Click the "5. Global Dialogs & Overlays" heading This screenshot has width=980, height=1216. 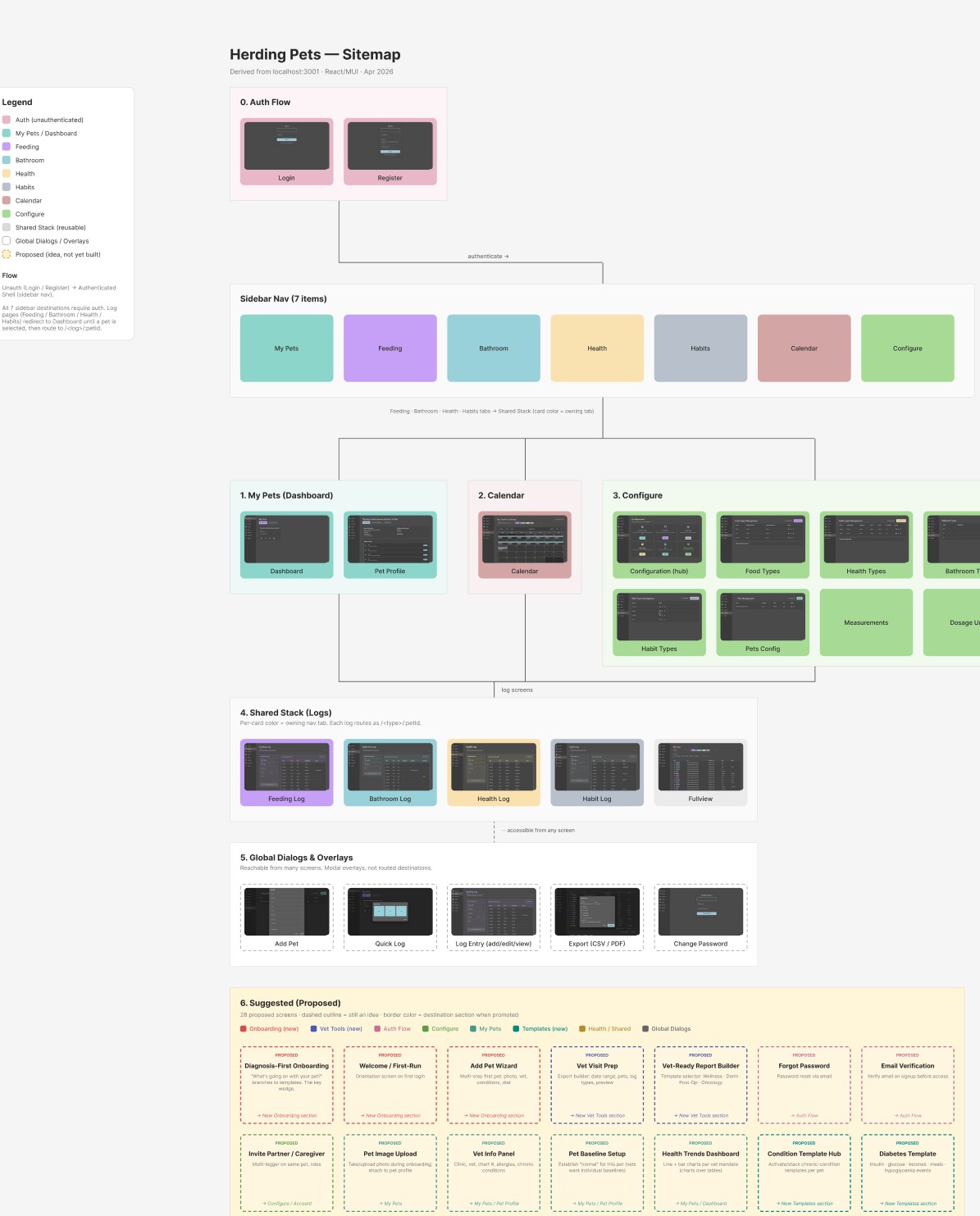point(296,858)
